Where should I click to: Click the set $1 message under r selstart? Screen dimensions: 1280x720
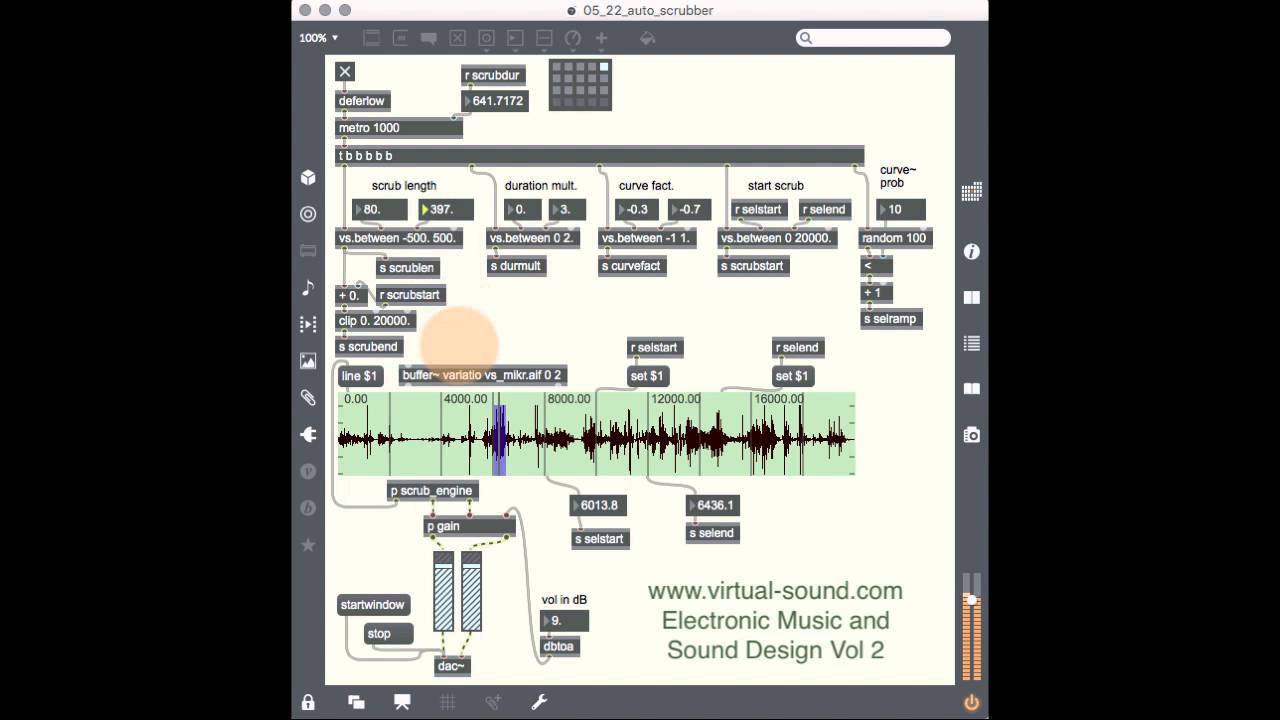648,376
